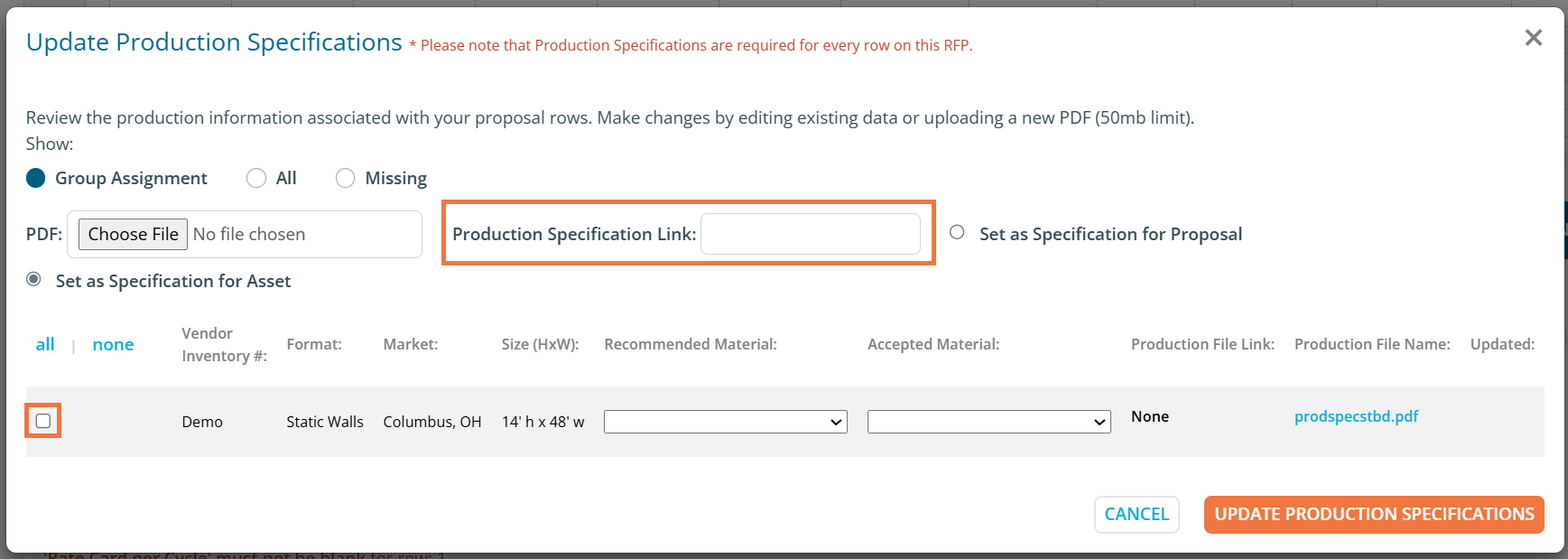Close the Update Production Specifications dialog
The image size is (1568, 559).
(1533, 38)
